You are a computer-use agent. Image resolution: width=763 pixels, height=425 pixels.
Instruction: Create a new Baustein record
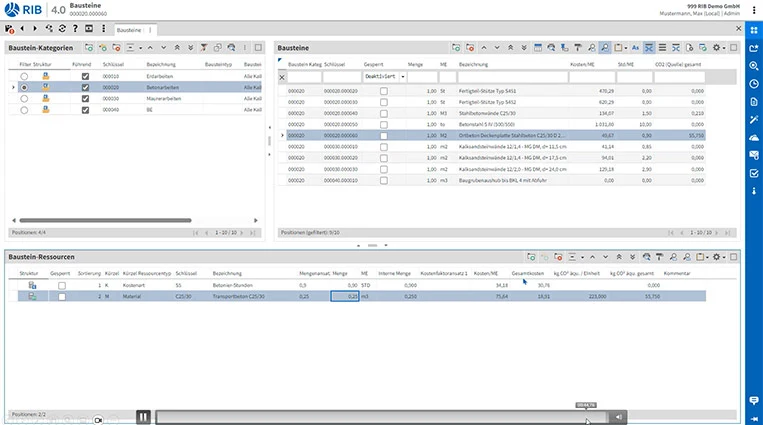point(456,48)
